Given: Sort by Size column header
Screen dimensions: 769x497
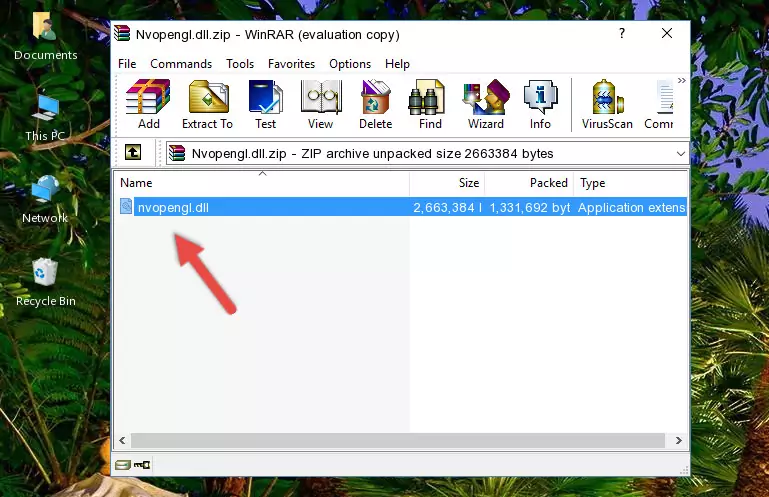Looking at the screenshot, I should pyautogui.click(x=447, y=183).
